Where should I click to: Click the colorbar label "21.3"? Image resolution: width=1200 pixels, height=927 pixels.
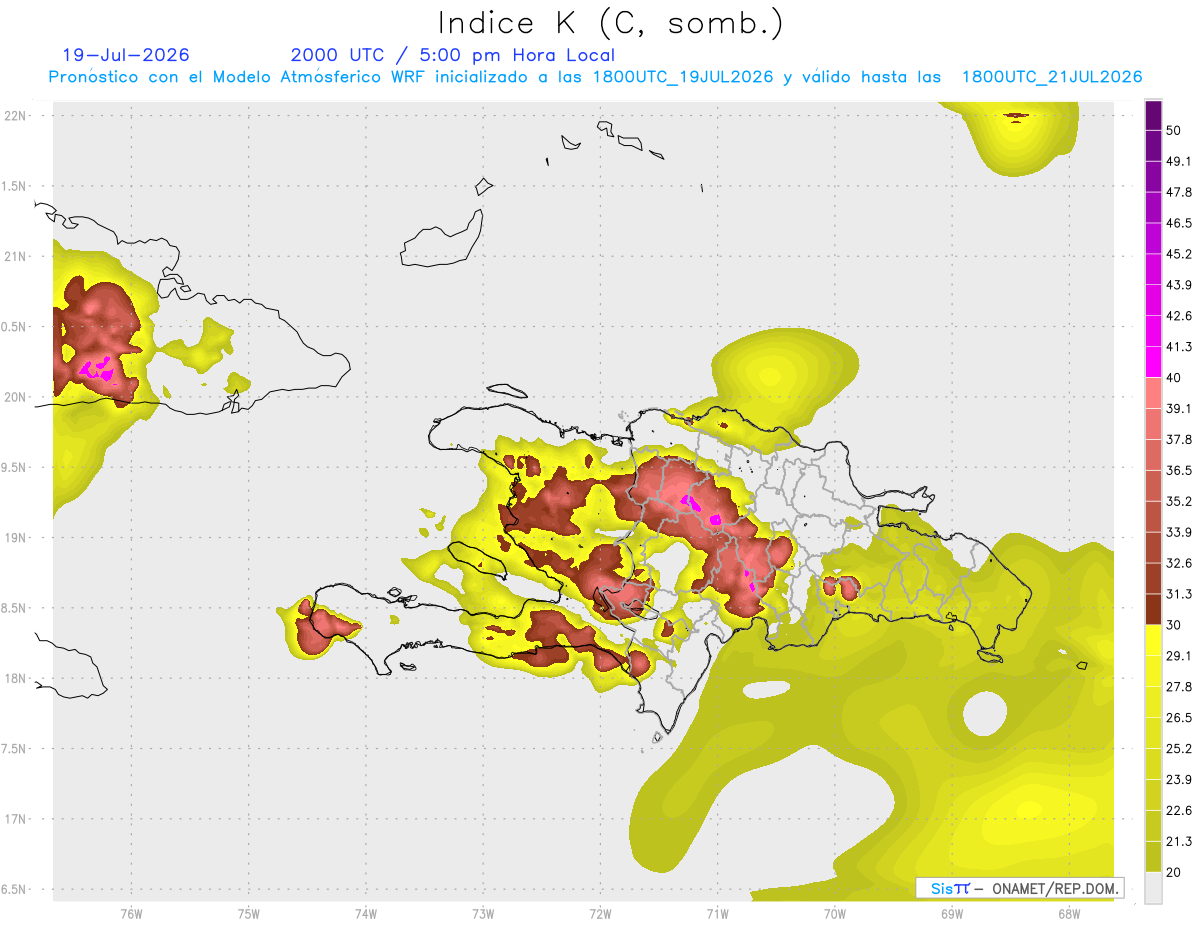click(1179, 842)
